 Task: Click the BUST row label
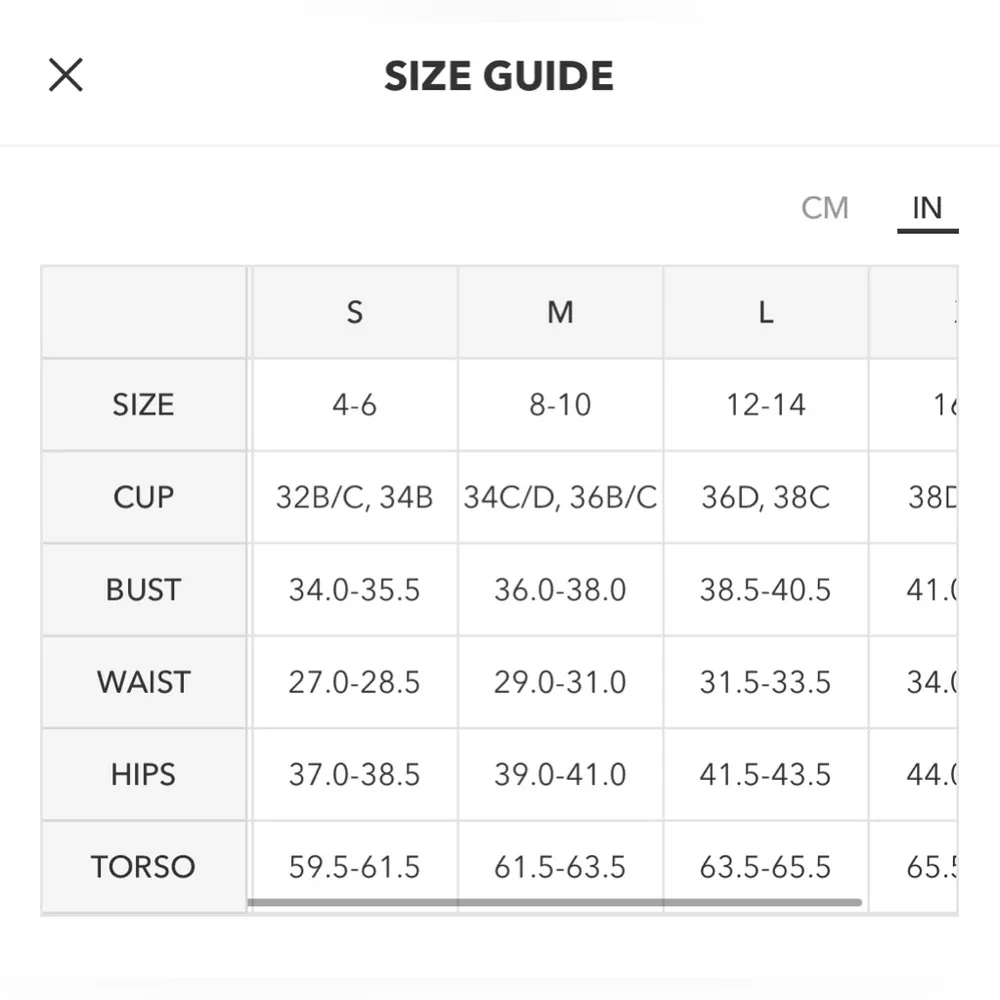point(143,590)
